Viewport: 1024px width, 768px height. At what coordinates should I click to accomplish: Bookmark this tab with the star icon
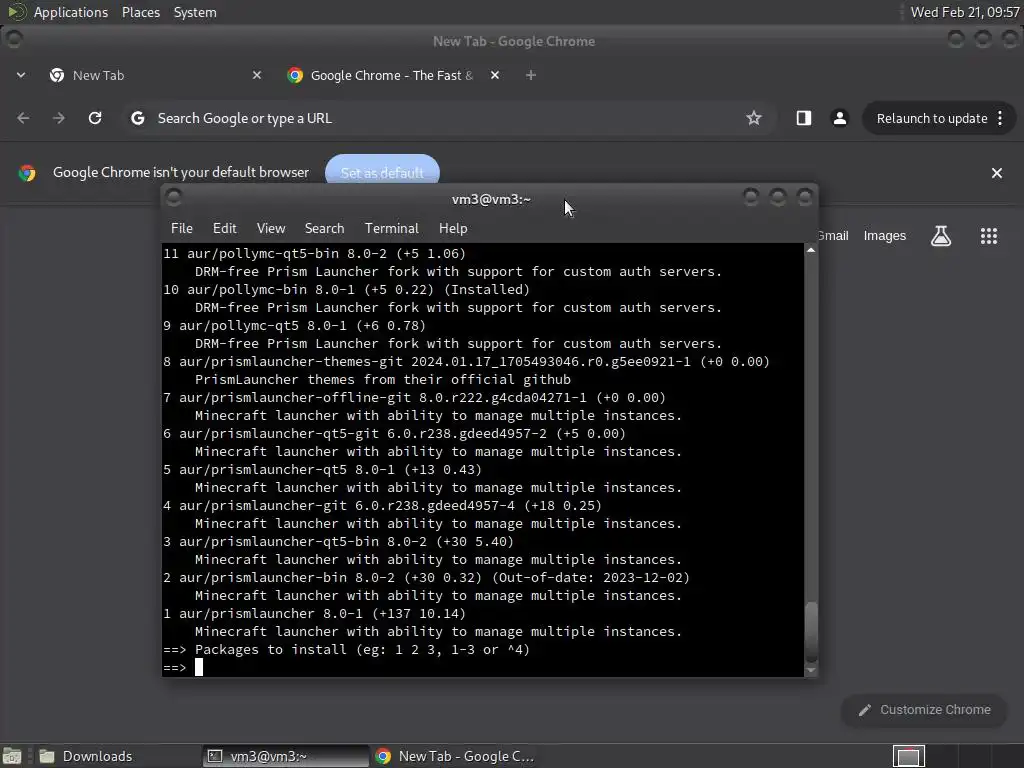click(754, 118)
